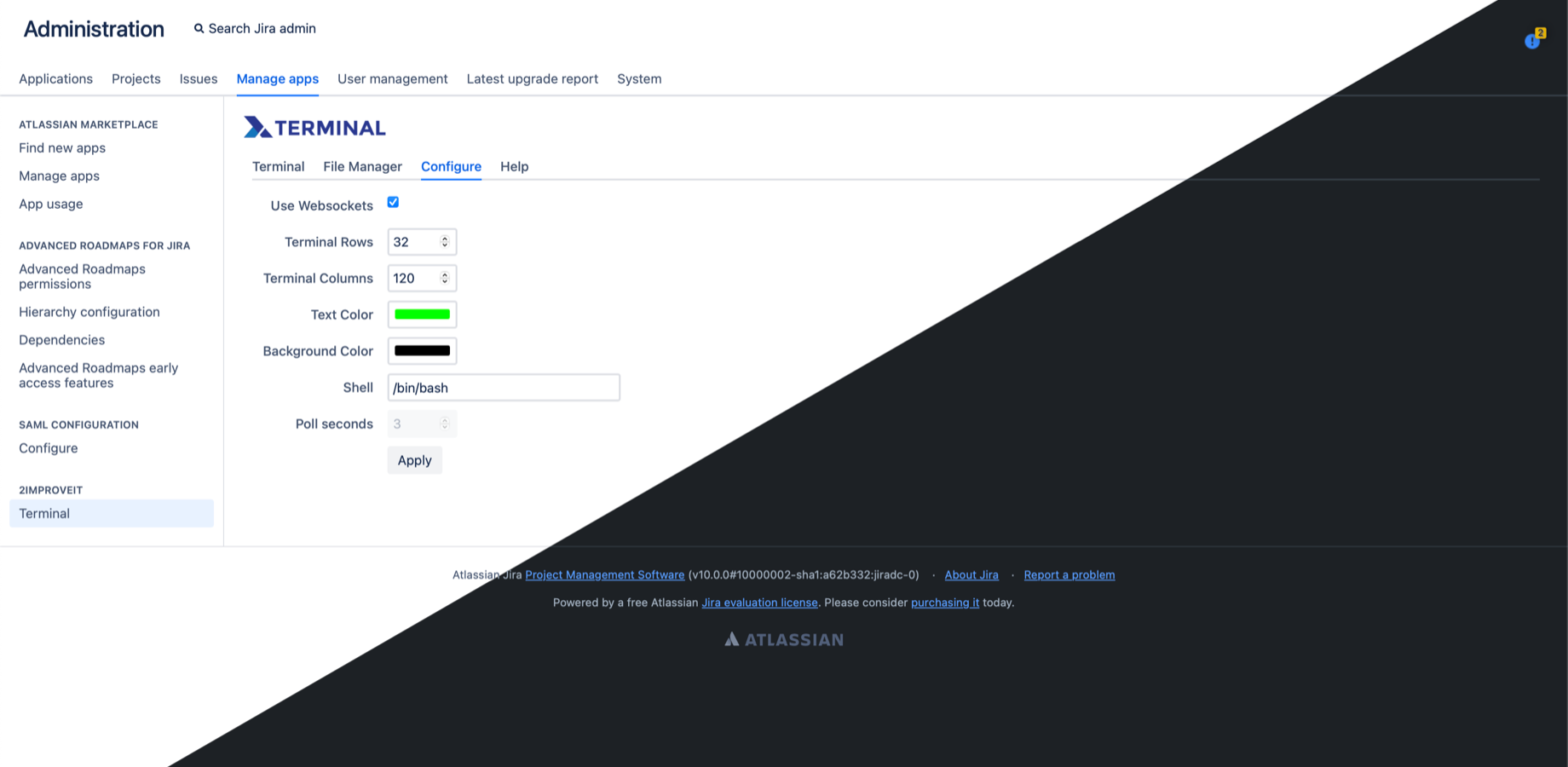
Task: Select the Manage apps tab
Action: [x=278, y=78]
